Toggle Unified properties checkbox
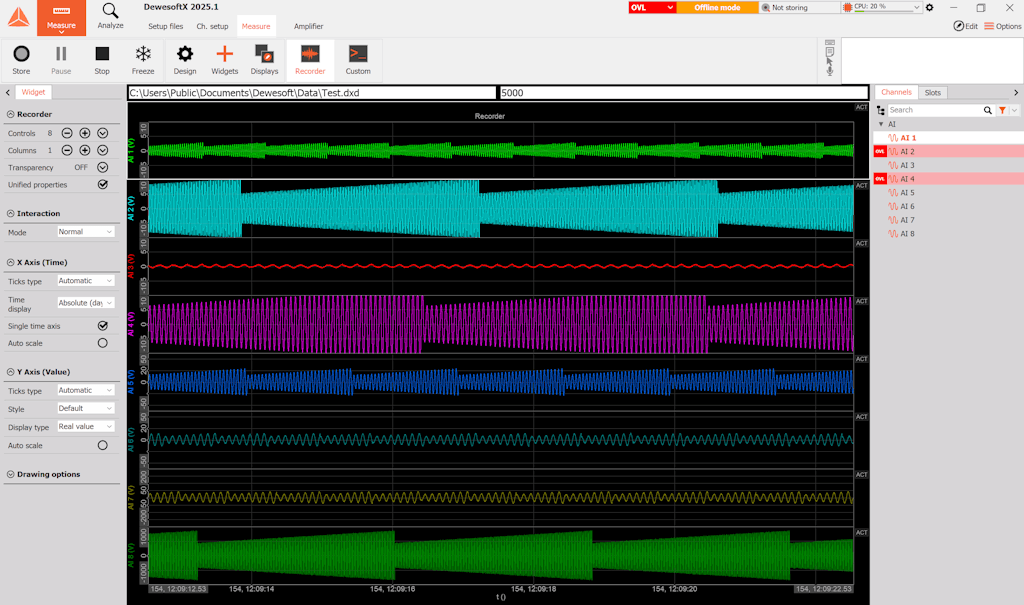Screen dimensions: 1024x605 (x=103, y=185)
